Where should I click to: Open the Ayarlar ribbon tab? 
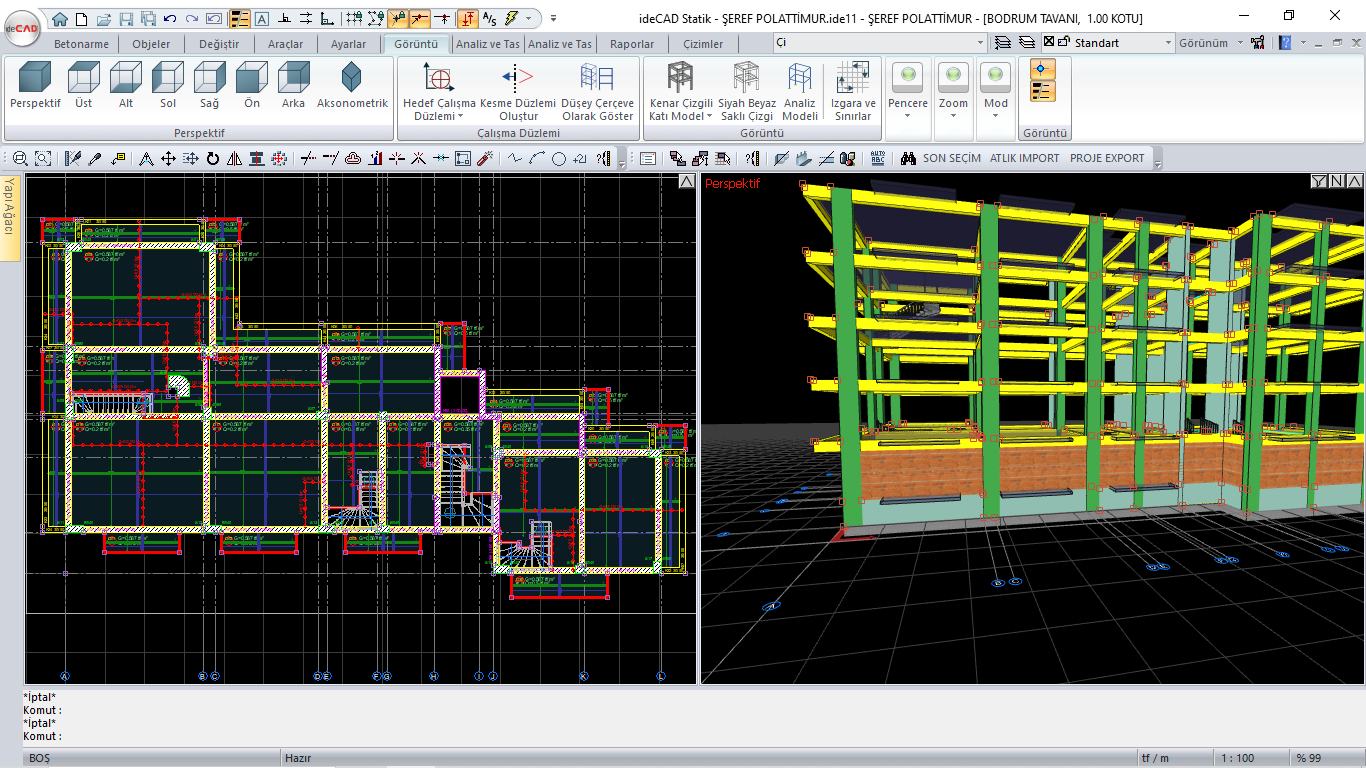pos(348,44)
